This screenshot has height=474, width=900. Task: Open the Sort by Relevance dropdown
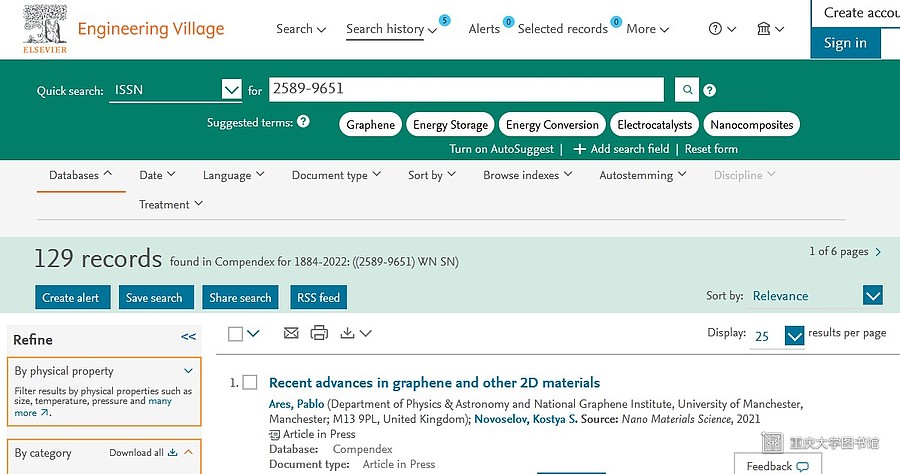point(872,296)
